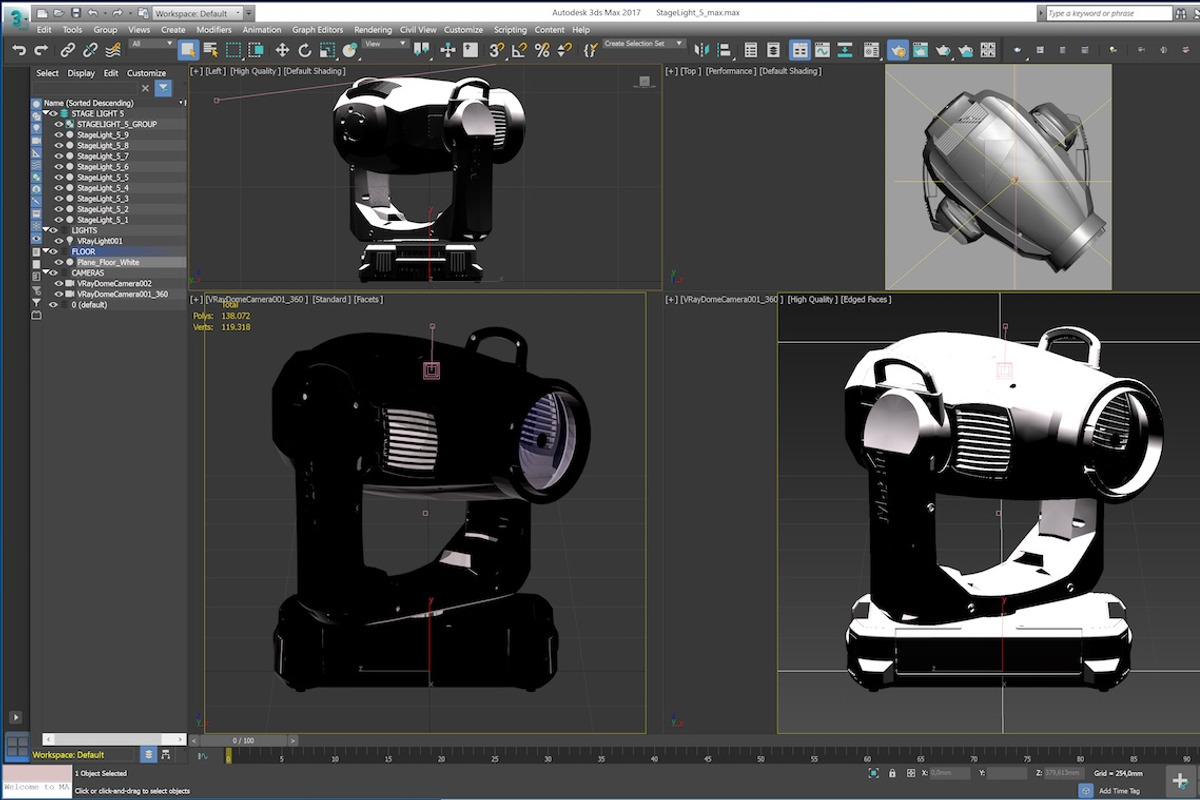1200x800 pixels.
Task: Open the Graph Editors menu
Action: [318, 30]
